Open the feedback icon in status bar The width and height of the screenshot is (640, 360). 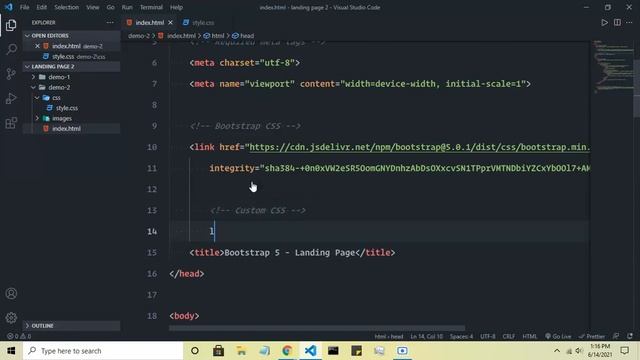[x=616, y=336]
